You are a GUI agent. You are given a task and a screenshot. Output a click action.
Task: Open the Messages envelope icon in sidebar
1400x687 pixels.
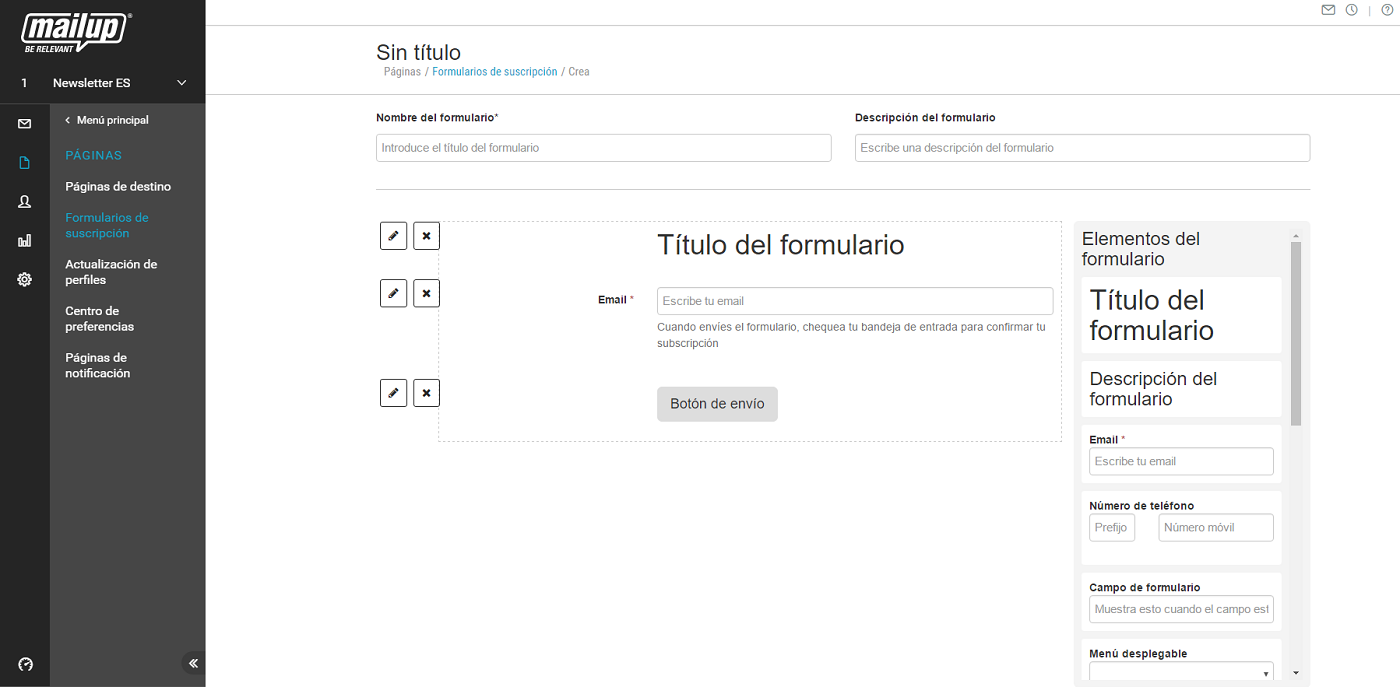25,124
